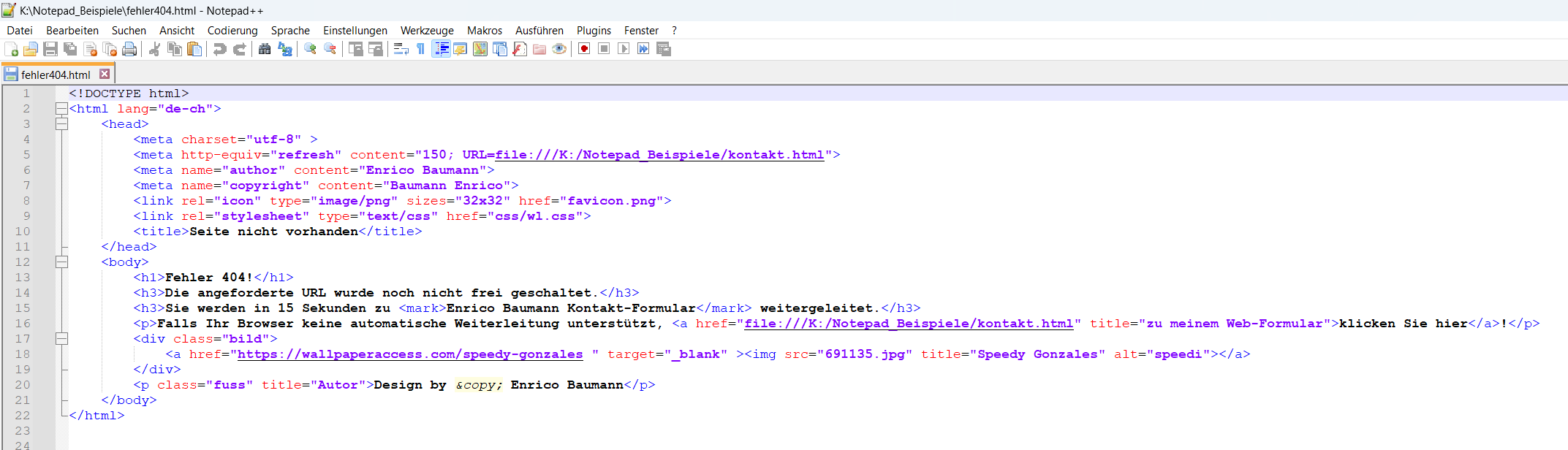Toggle show all characters pilcrow icon
Image resolution: width=1568 pixels, height=450 pixels.
pos(420,49)
